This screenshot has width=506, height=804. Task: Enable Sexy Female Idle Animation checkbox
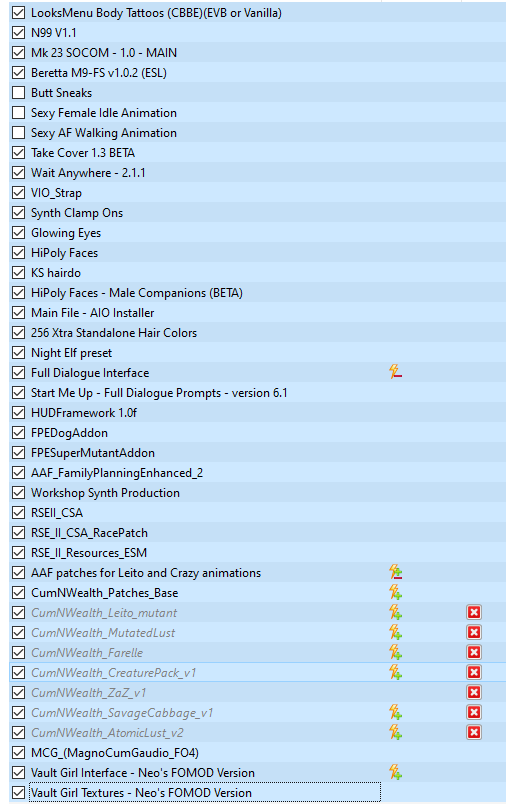[x=18, y=113]
